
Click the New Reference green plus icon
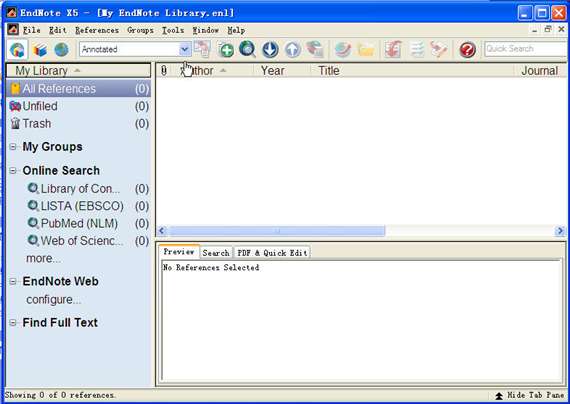click(226, 50)
